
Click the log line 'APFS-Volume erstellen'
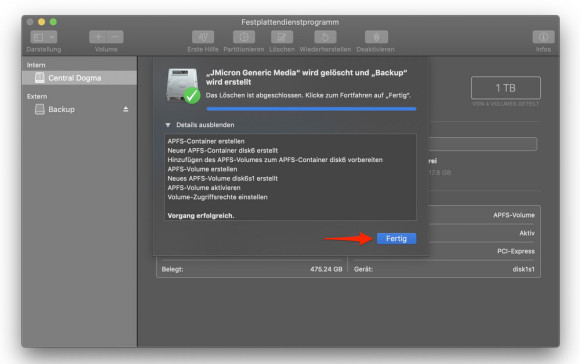(x=202, y=169)
